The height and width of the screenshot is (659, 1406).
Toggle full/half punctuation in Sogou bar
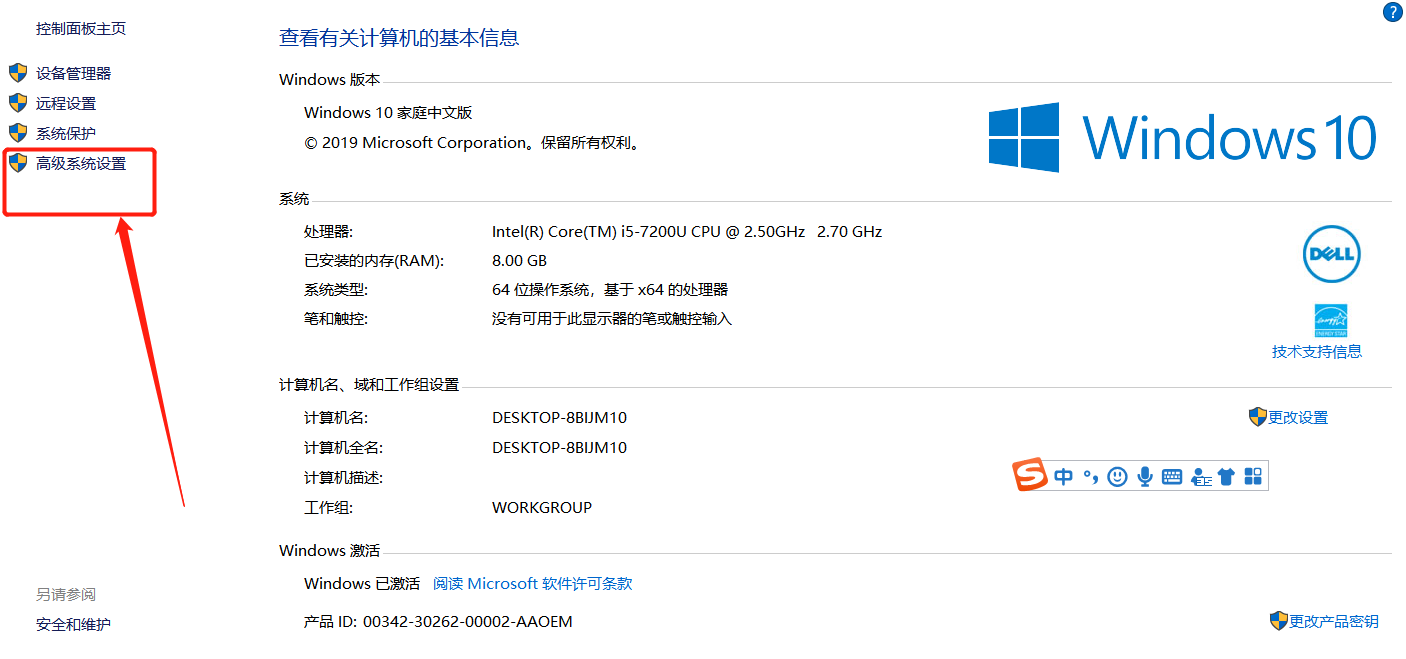[1090, 476]
